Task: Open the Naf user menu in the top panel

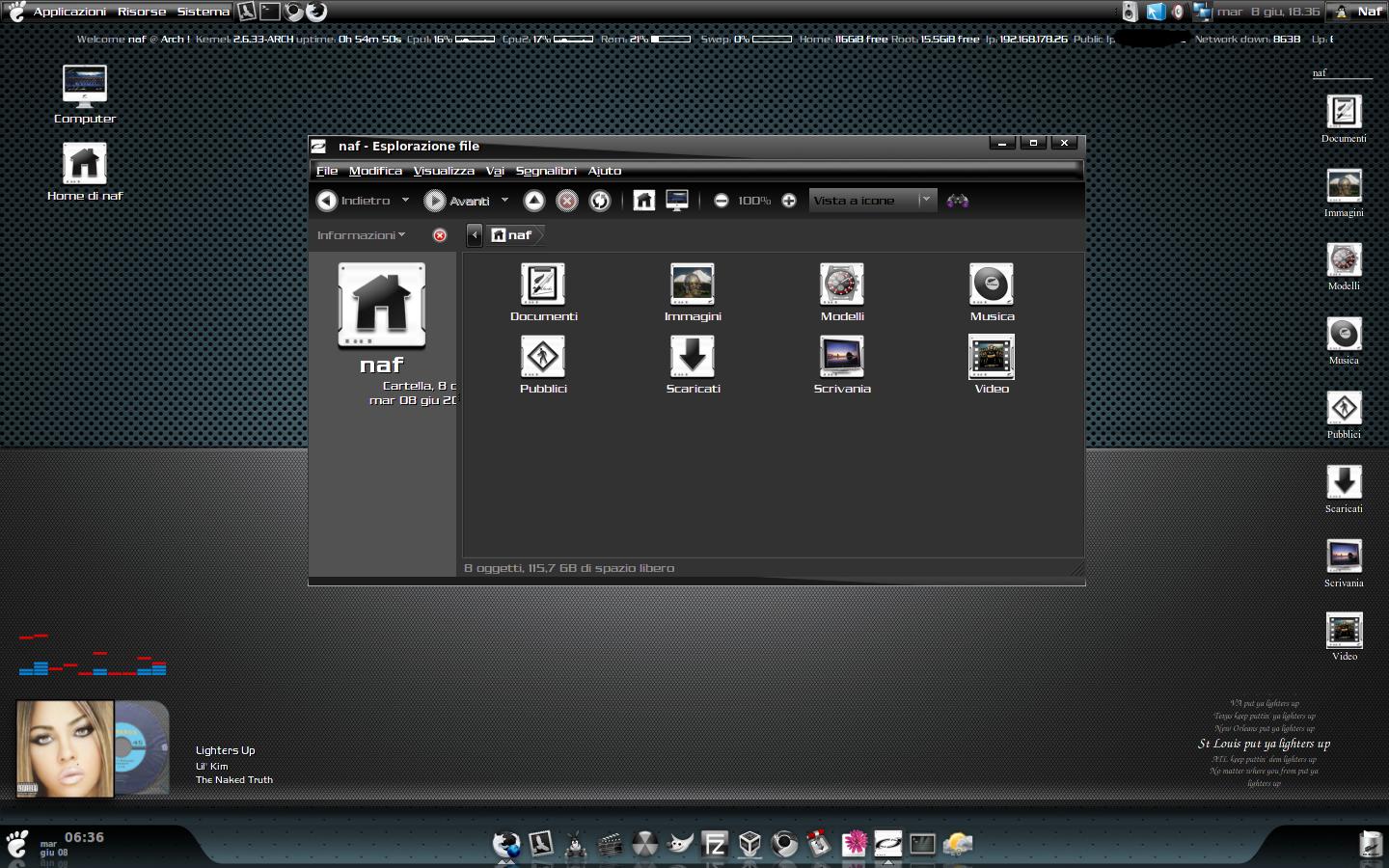Action: pos(1357,12)
